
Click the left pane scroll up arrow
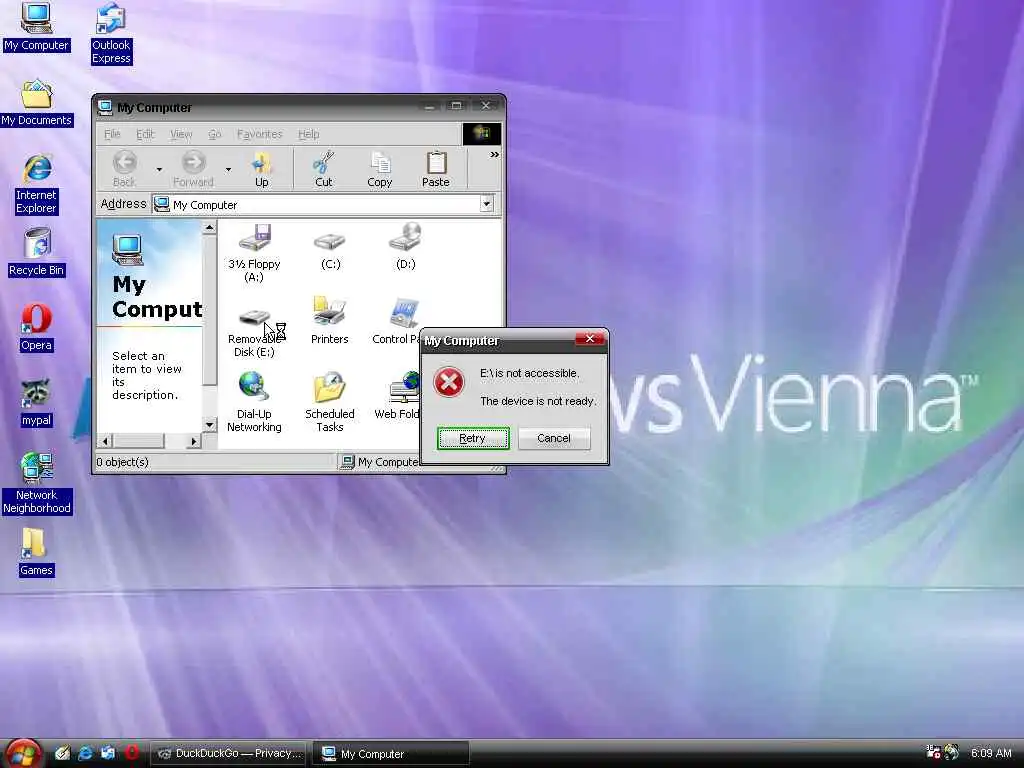tap(209, 227)
